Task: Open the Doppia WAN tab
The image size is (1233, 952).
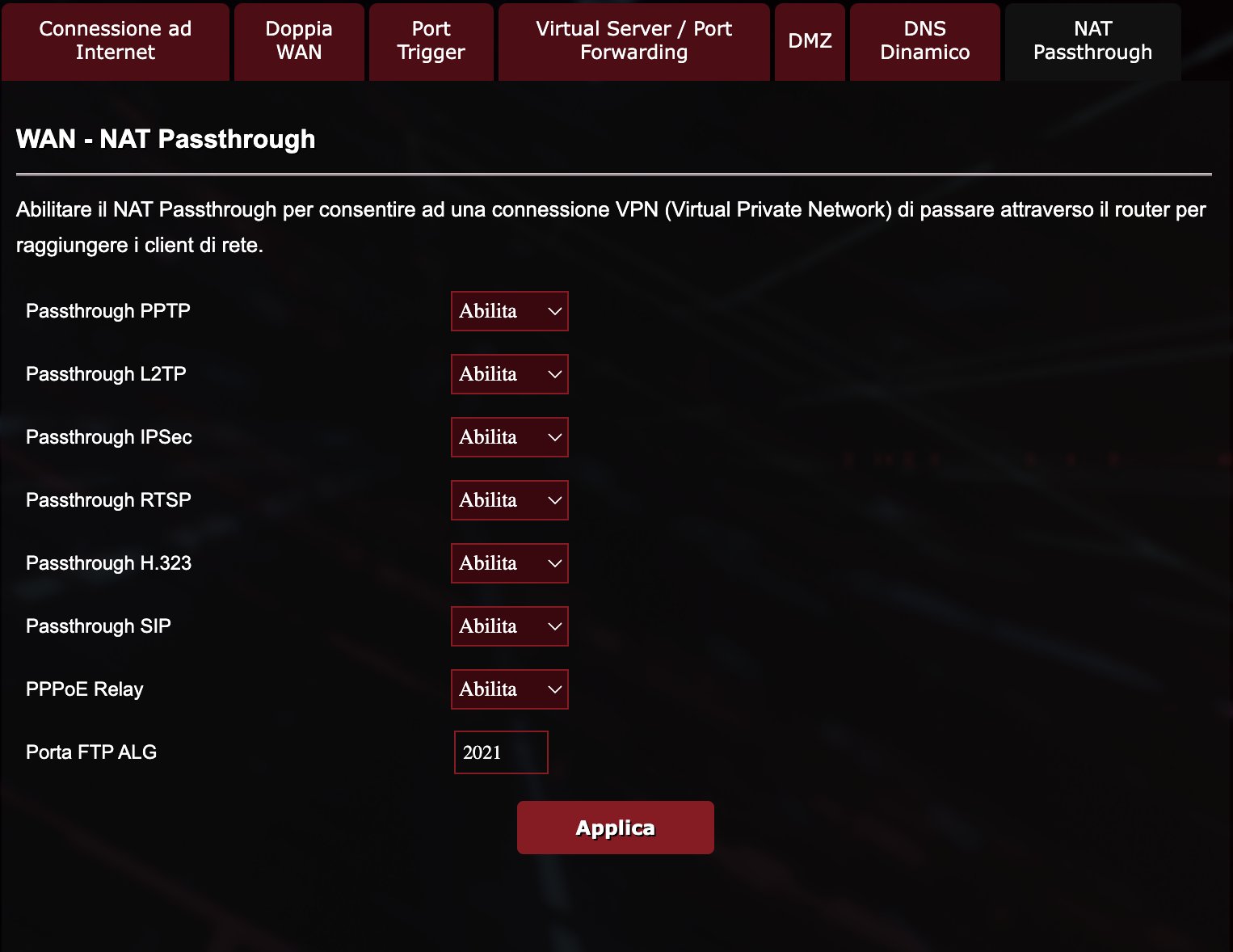Action: (299, 41)
